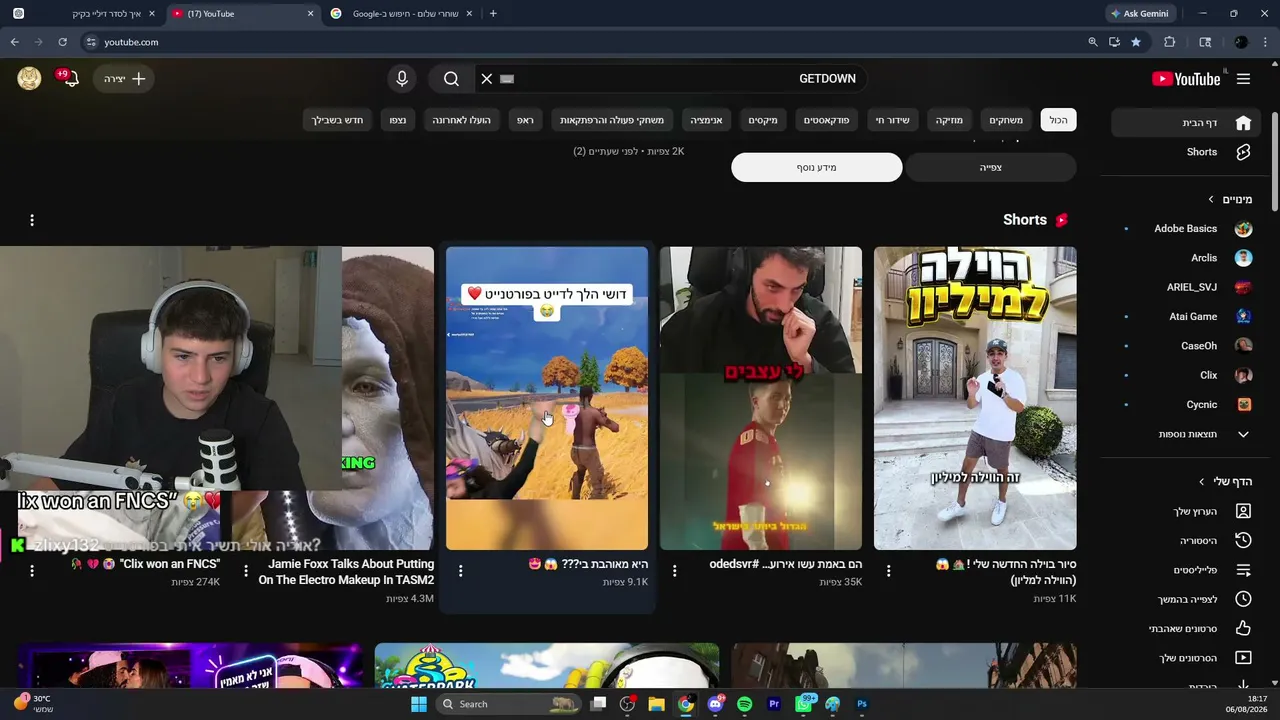Click the Create (יצירה) button

click(x=124, y=79)
